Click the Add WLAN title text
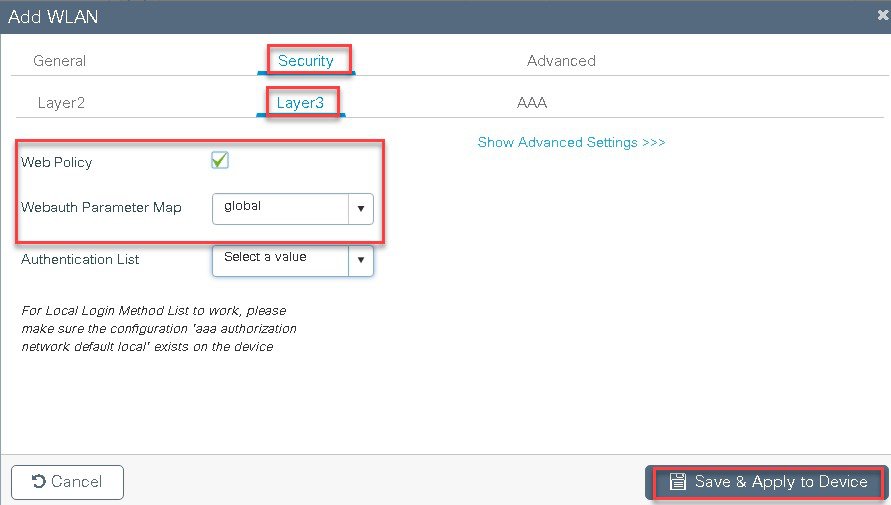This screenshot has height=505, width=891. point(53,16)
